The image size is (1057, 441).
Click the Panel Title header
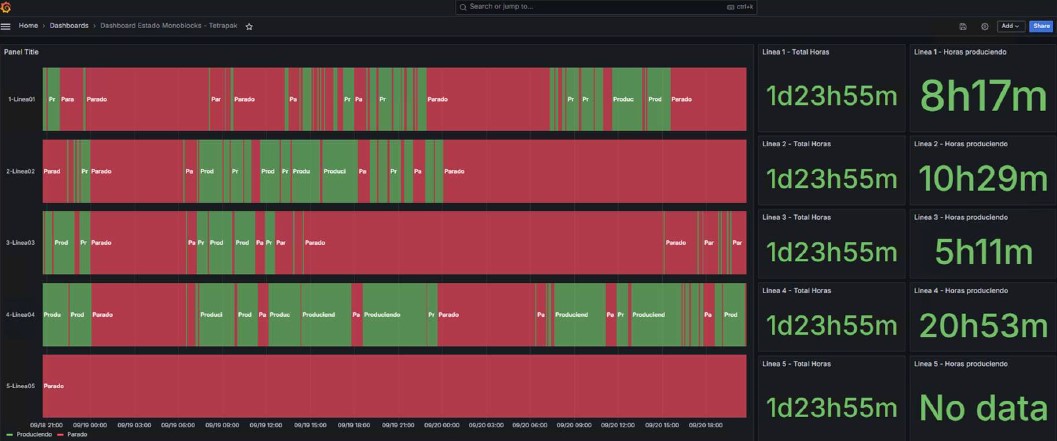21,52
